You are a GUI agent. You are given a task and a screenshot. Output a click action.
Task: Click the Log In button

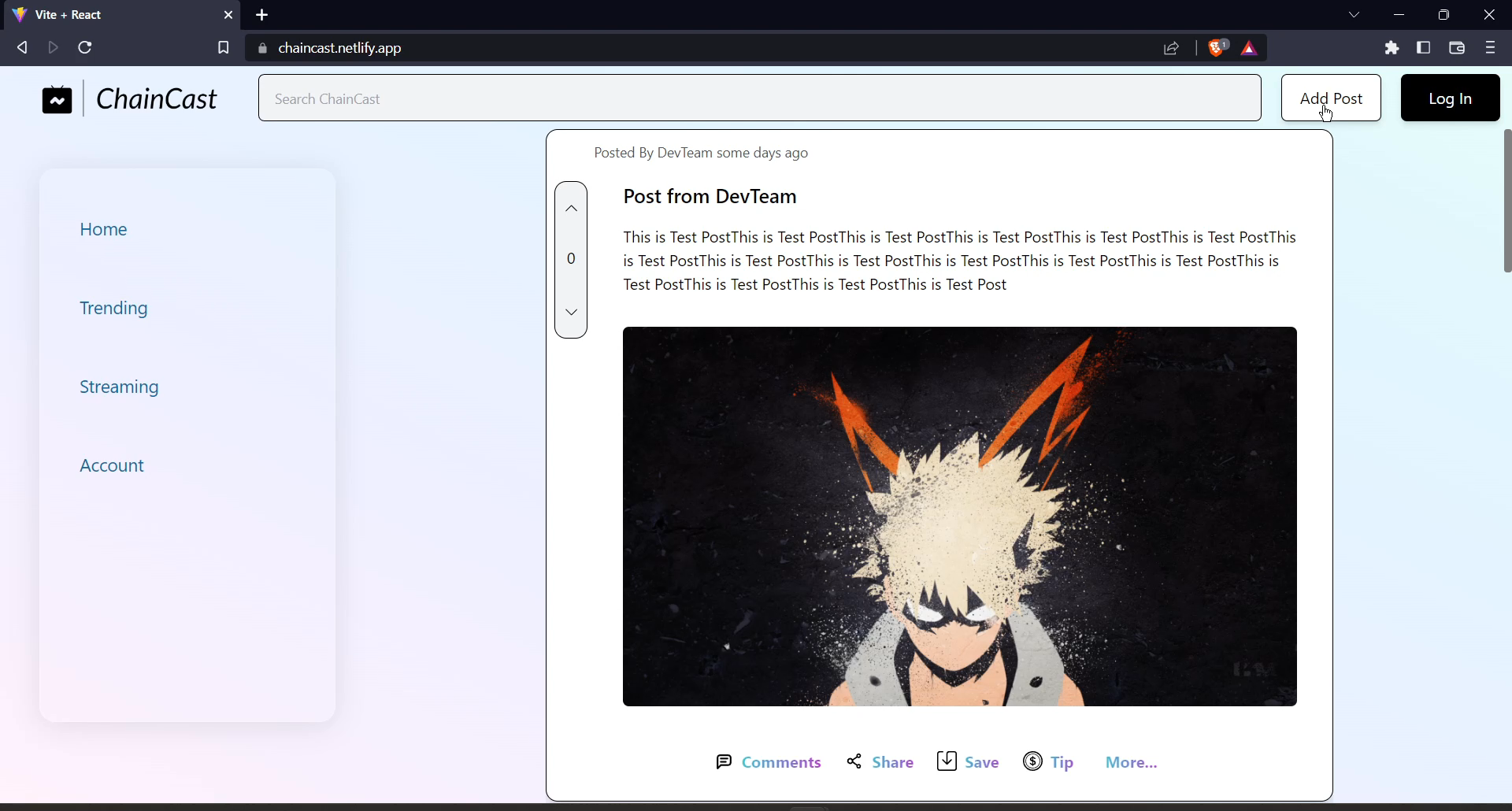point(1451,98)
